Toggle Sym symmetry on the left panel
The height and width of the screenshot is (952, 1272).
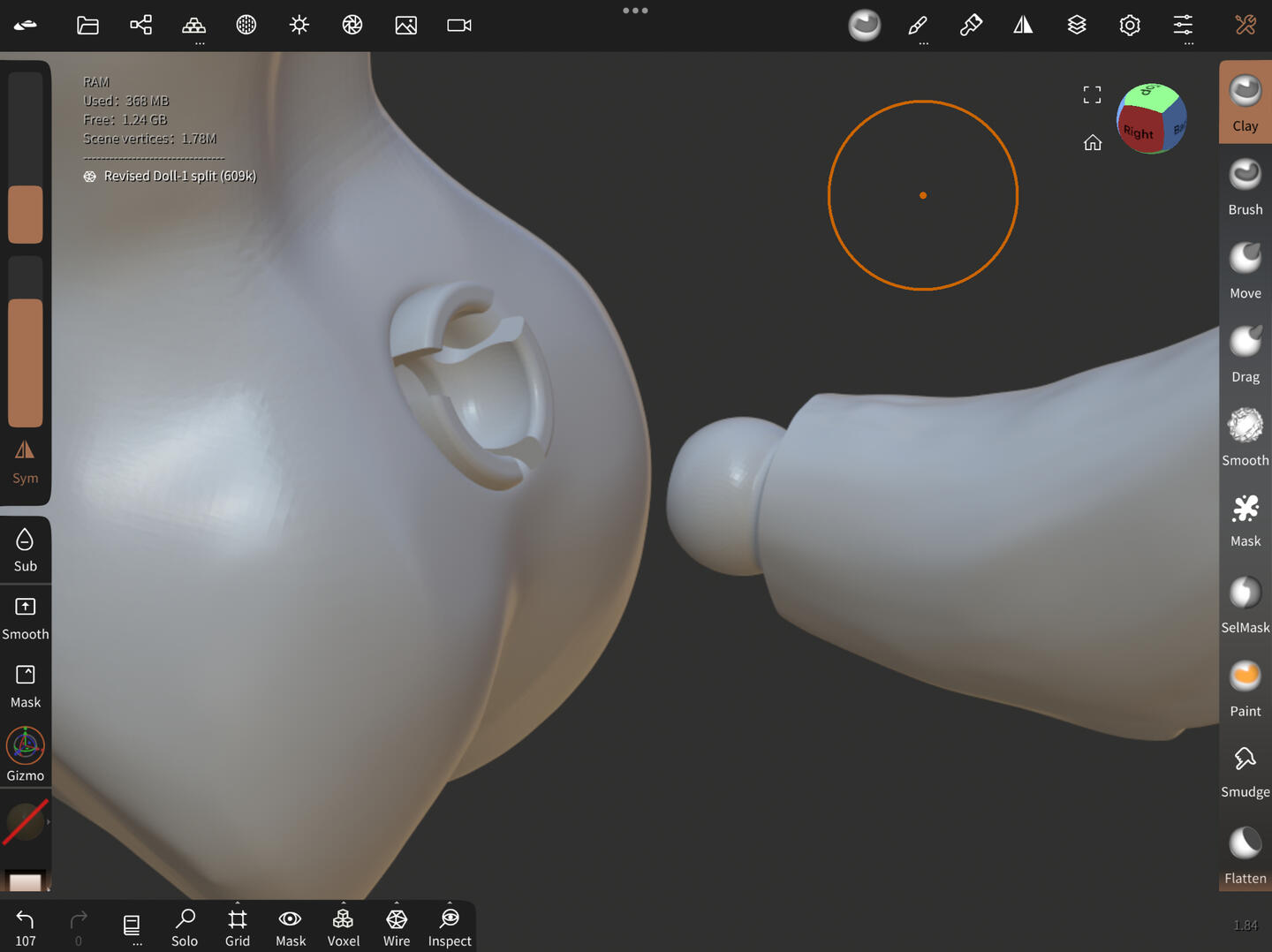pyautogui.click(x=25, y=462)
